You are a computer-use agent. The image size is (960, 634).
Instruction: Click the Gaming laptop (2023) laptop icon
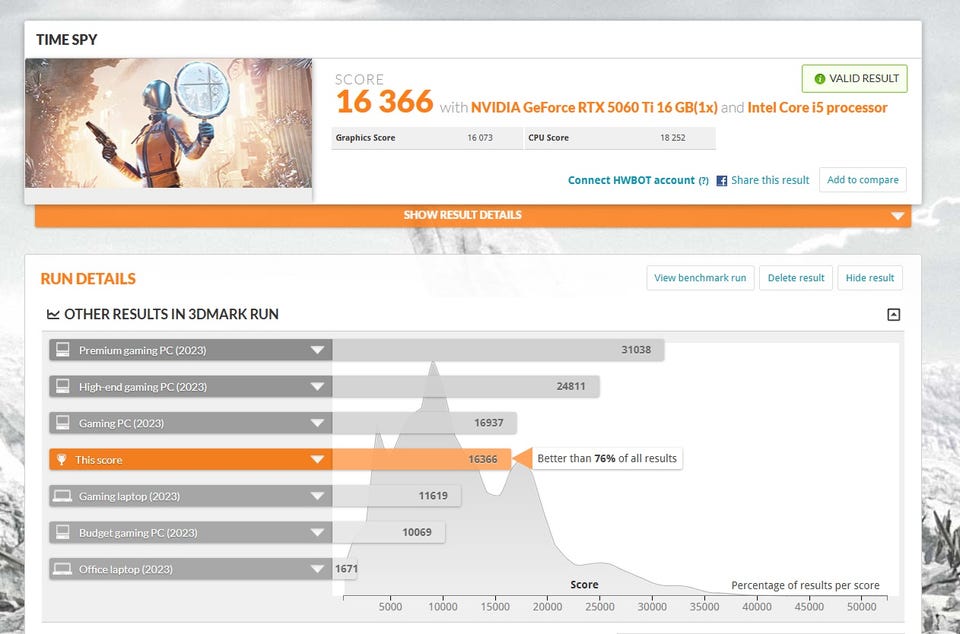point(62,496)
